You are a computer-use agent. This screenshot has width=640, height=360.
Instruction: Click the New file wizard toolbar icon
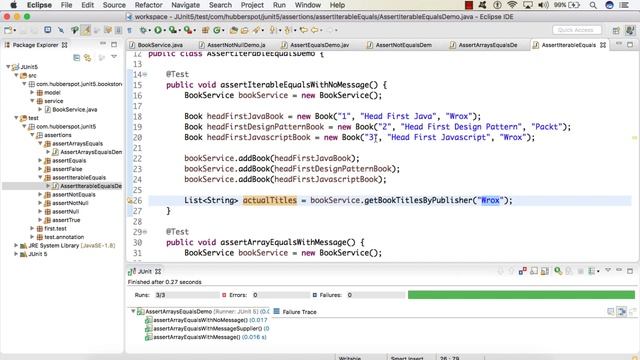click(x=8, y=30)
